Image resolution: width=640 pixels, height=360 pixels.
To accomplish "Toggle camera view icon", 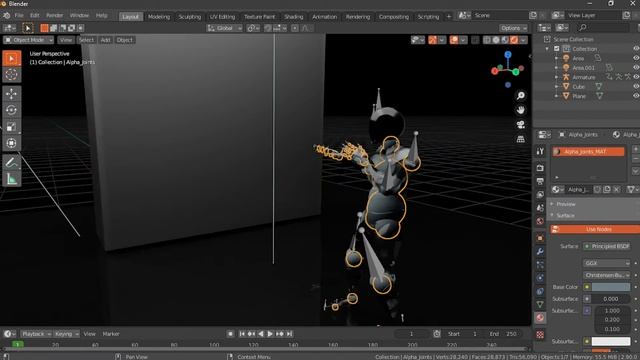I will [520, 124].
